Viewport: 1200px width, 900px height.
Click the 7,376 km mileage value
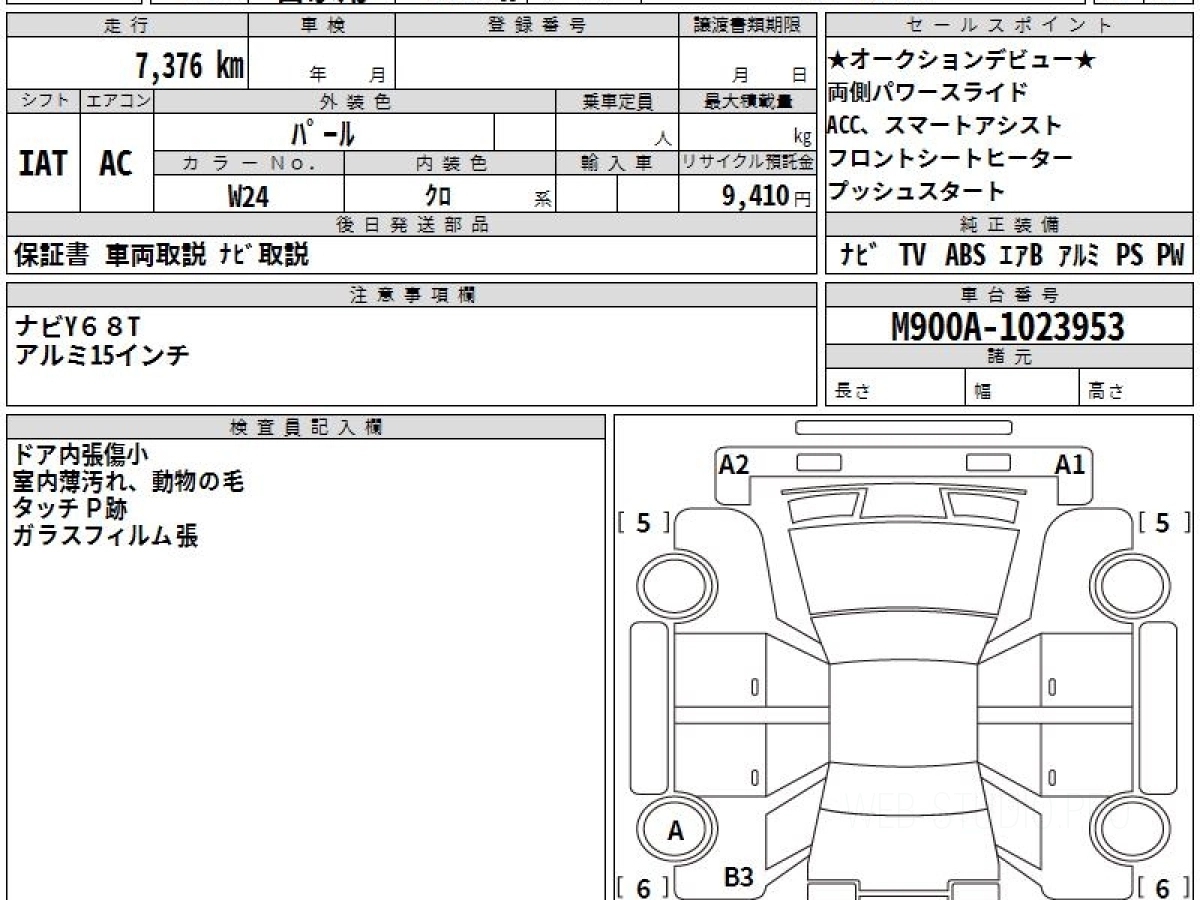coord(189,66)
